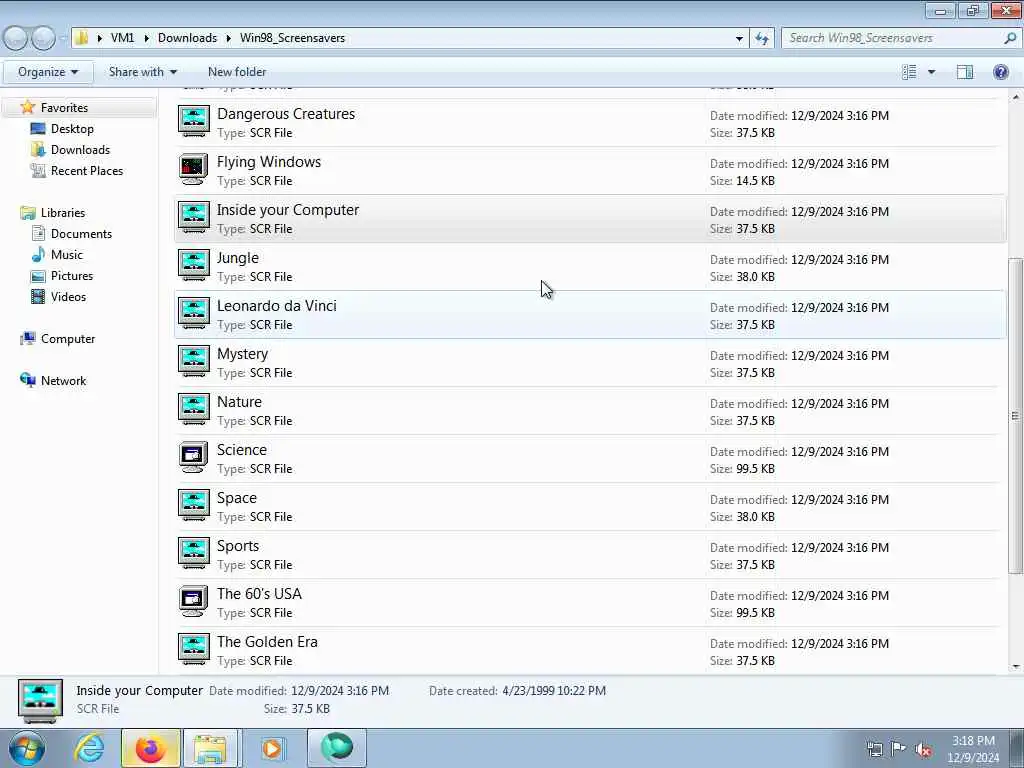
Task: Click the Sports screensaver icon
Action: pos(194,554)
